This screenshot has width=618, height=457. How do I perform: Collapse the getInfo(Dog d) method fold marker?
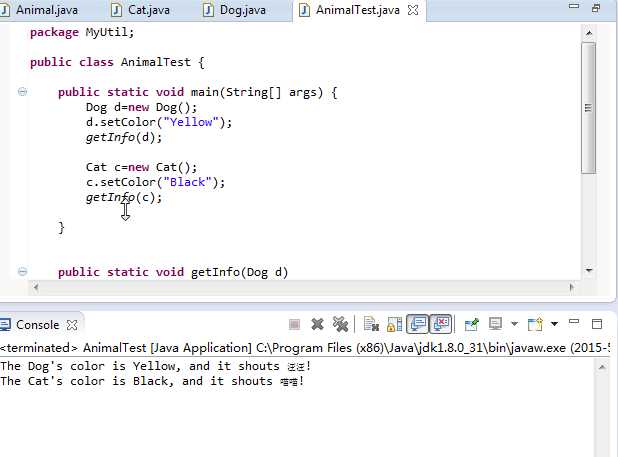coord(22,271)
